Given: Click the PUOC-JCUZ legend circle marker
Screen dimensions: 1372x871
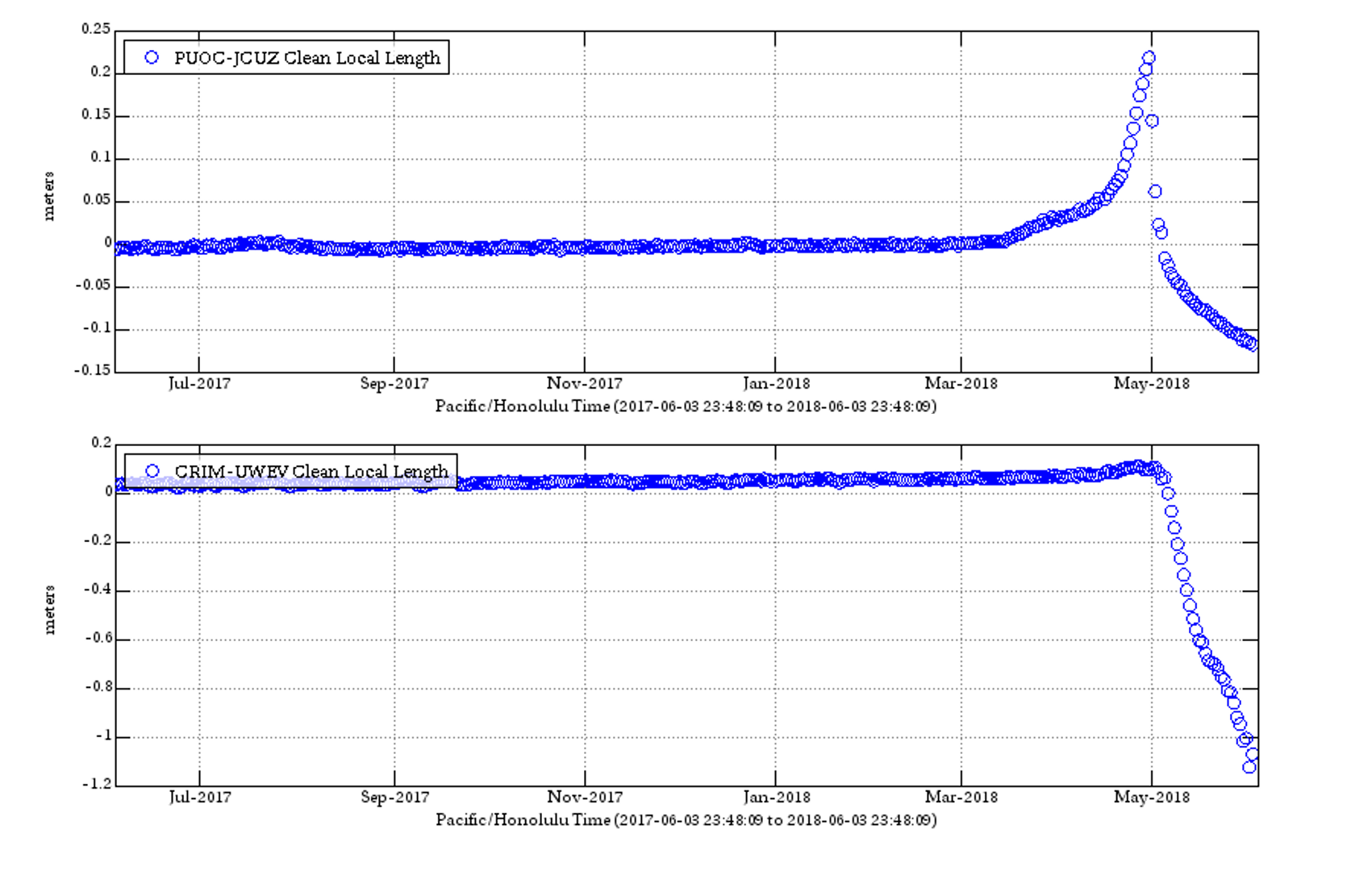Looking at the screenshot, I should (x=152, y=57).
